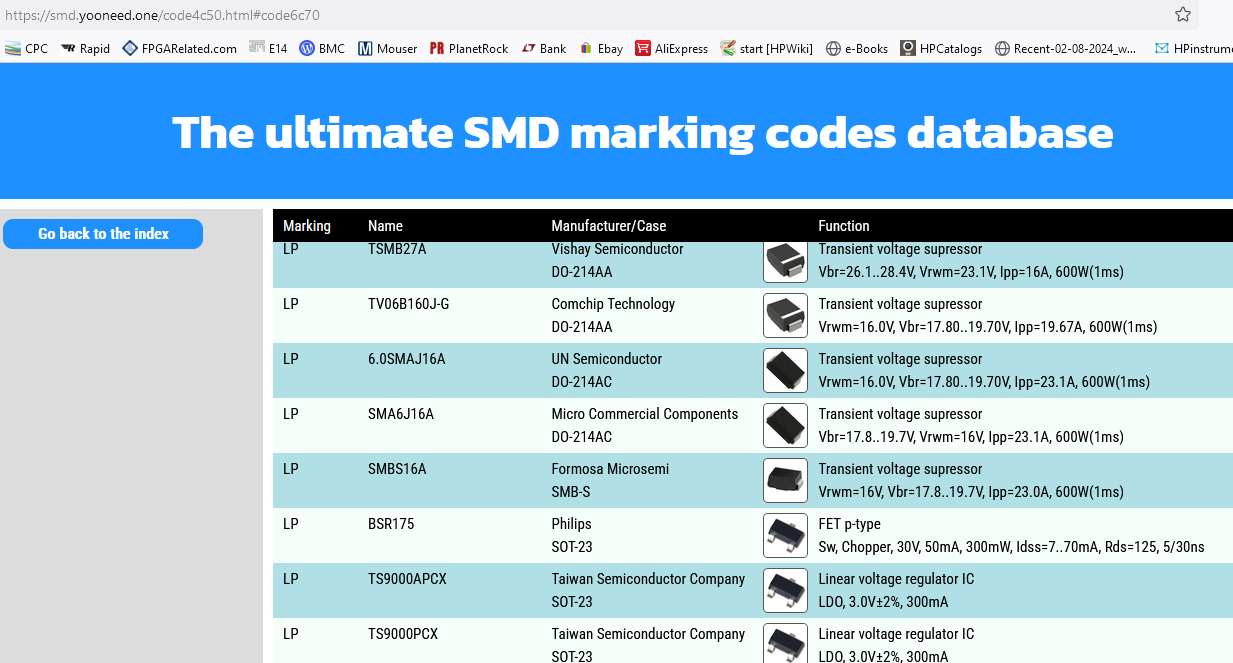Click the BSR175 SOT-23 package image

tap(785, 535)
